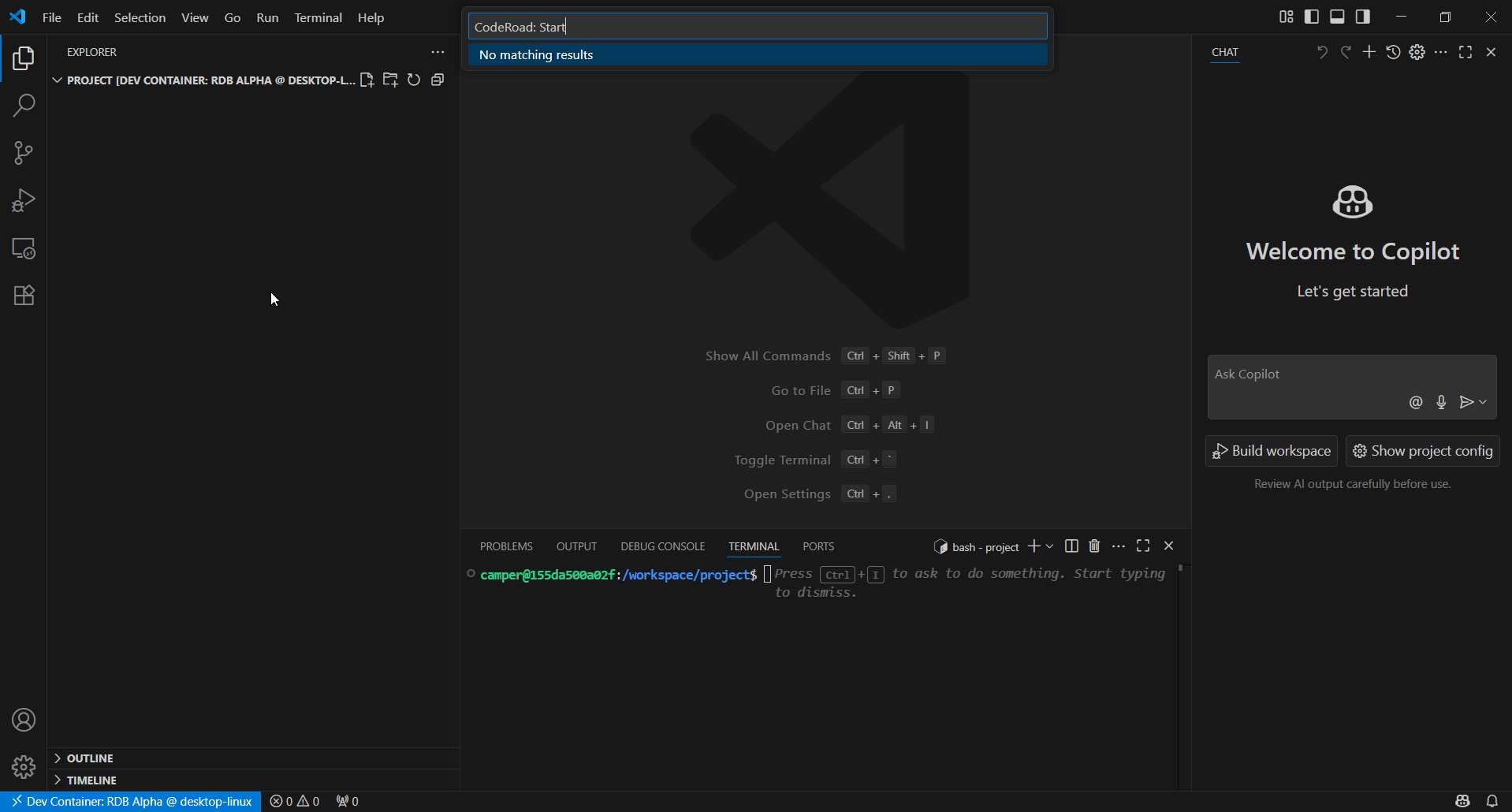Switch to the Problems panel tab

506,546
